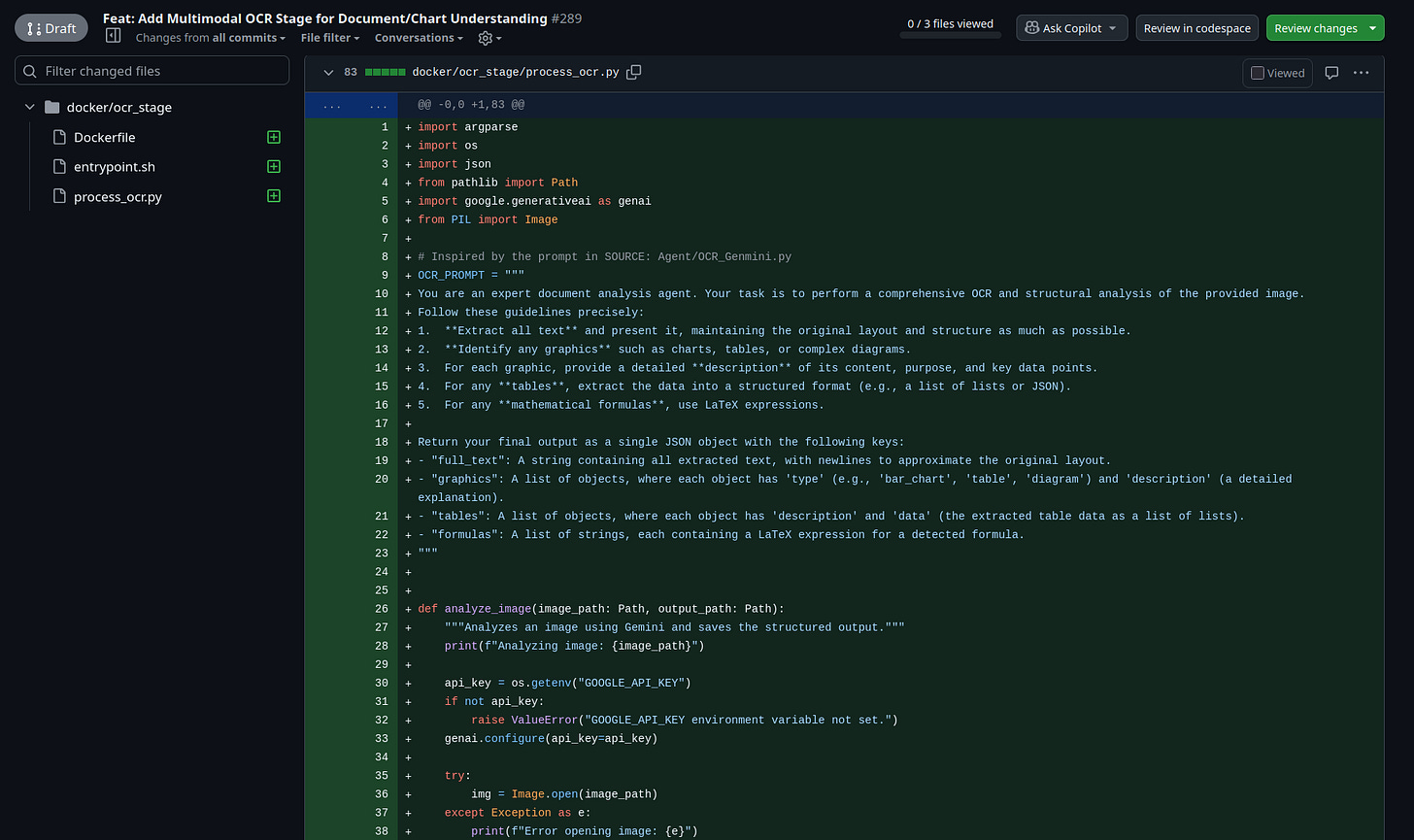
Task: Select process_ocr.py in the file tree
Action: pyautogui.click(x=118, y=196)
